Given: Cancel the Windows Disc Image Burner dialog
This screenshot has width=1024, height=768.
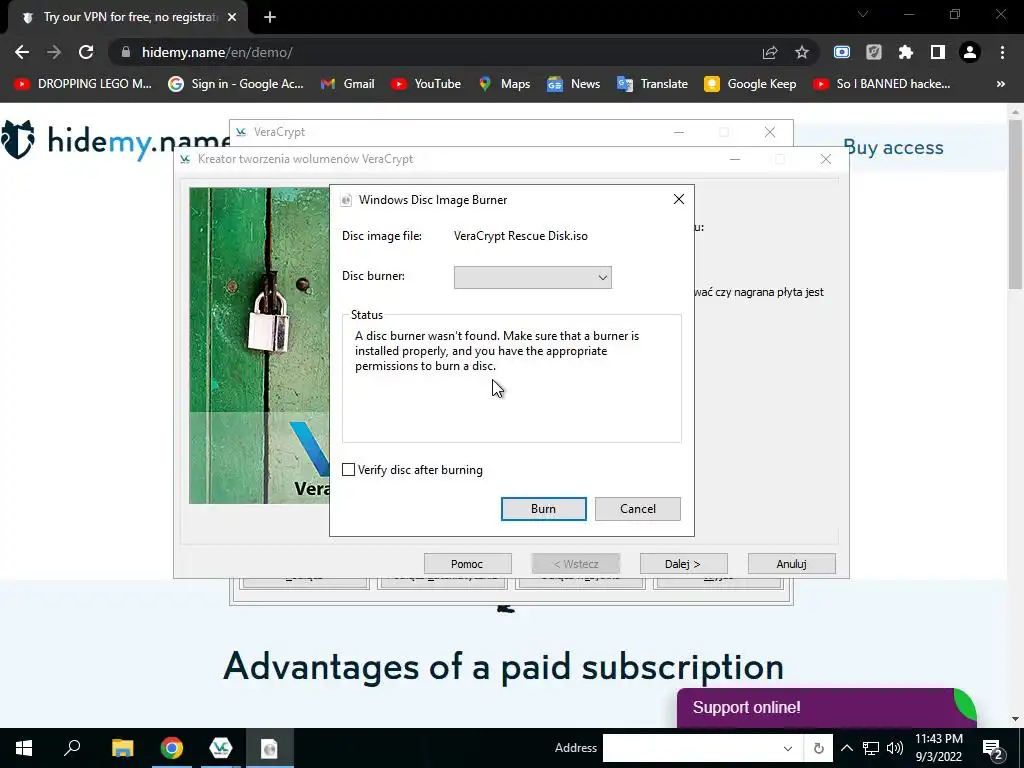Looking at the screenshot, I should [637, 509].
